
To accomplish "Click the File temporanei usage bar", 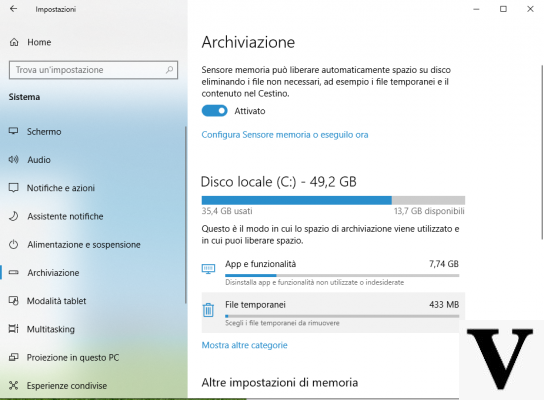I will point(342,316).
